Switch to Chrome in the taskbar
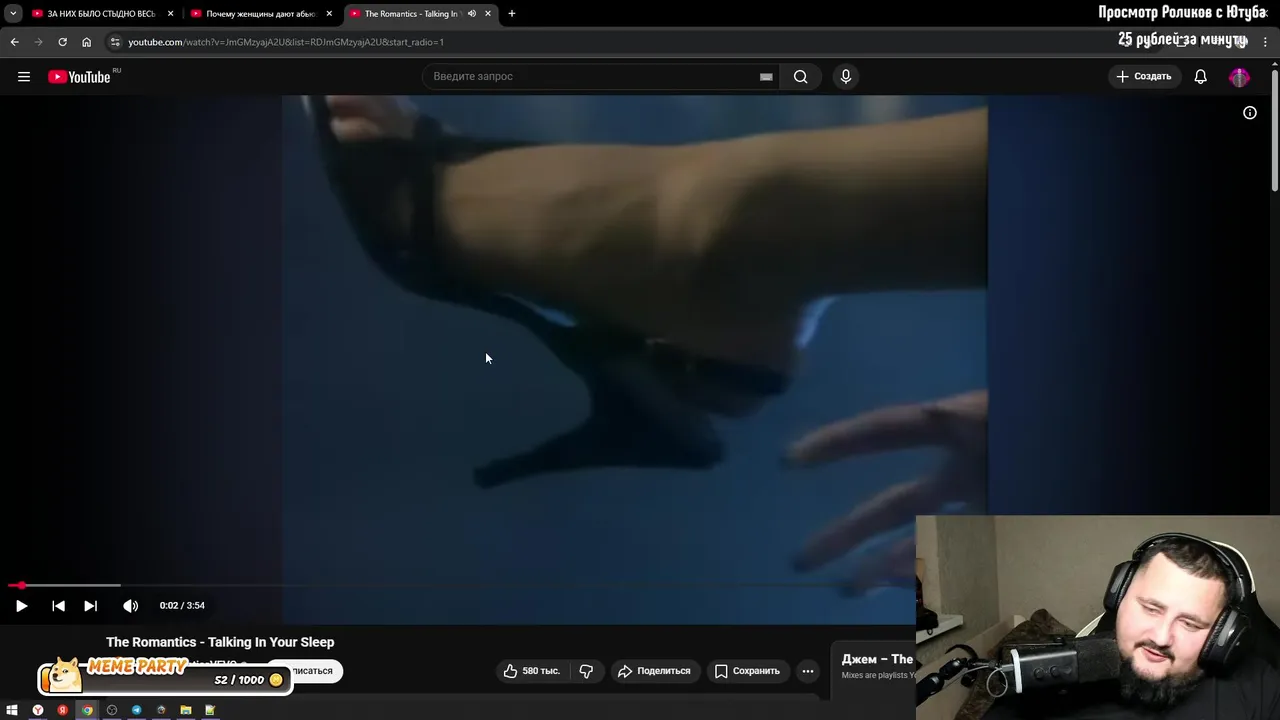The width and height of the screenshot is (1280, 720). point(87,710)
